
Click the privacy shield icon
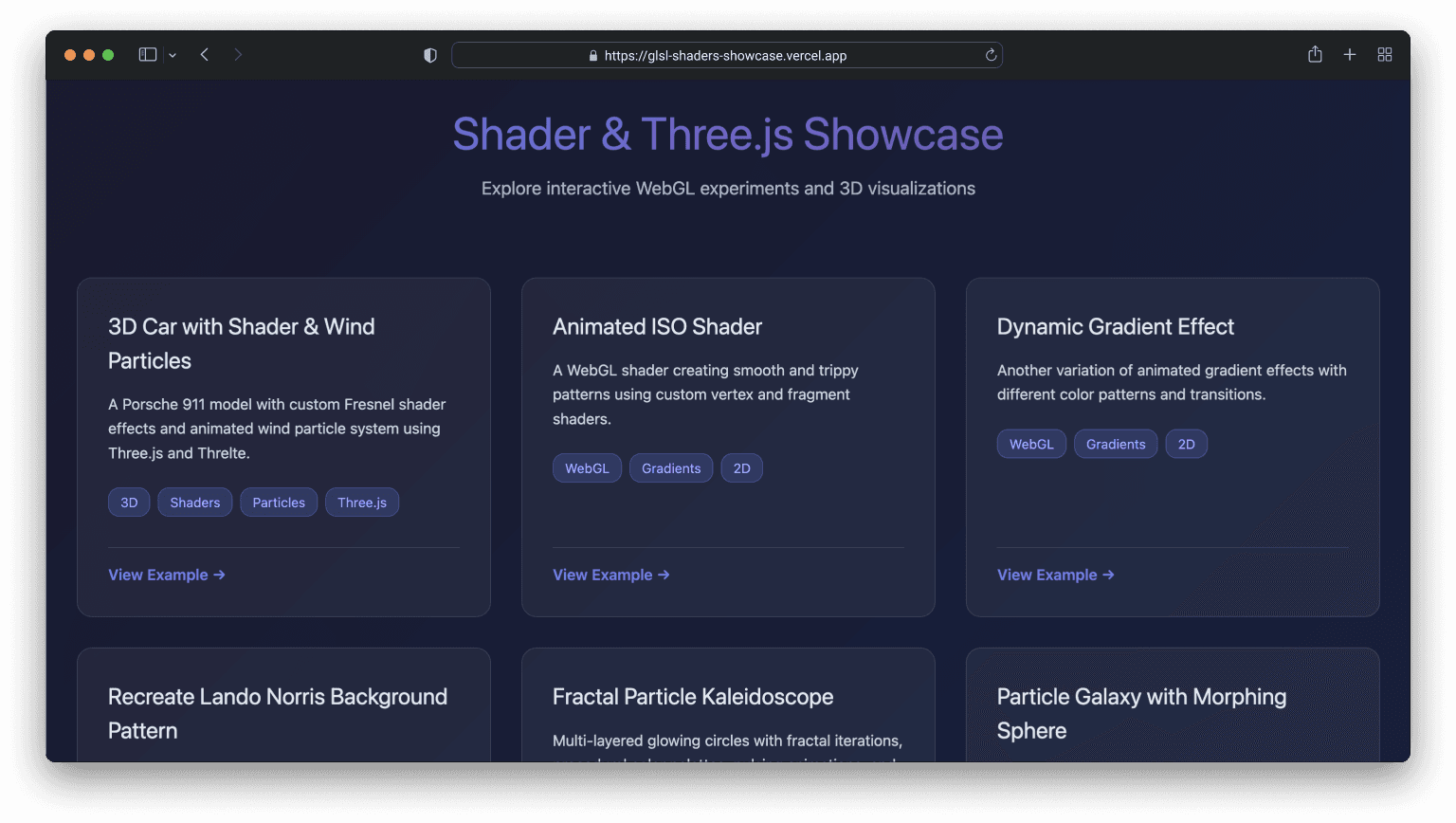tap(429, 54)
